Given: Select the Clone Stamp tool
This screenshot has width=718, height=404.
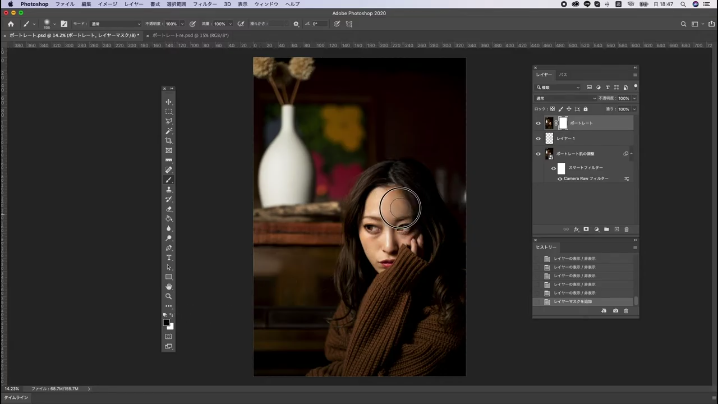Looking at the screenshot, I should point(169,189).
